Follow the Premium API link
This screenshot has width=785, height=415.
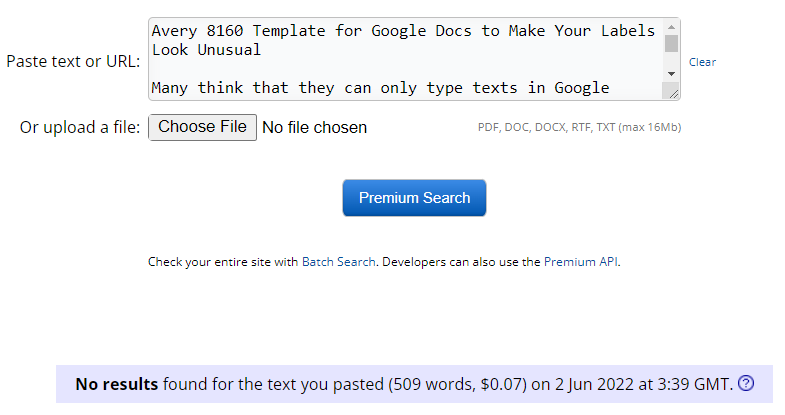[581, 262]
